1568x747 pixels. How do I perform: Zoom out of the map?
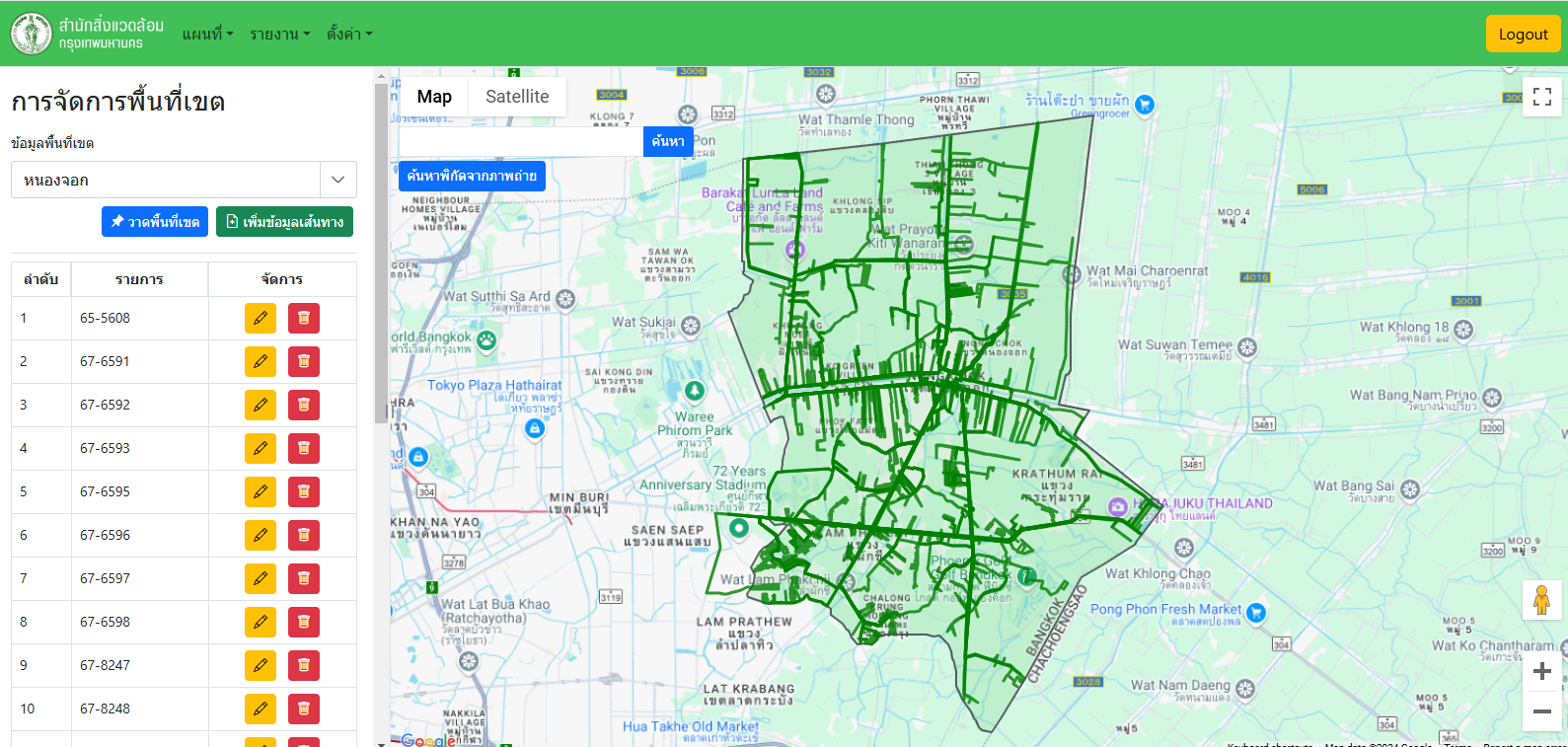(1541, 711)
